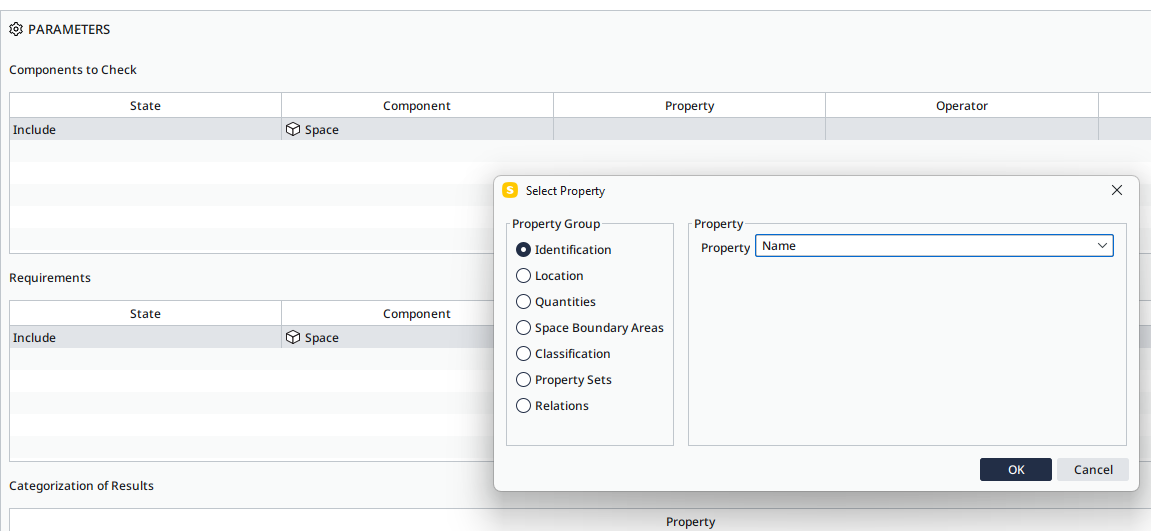The height and width of the screenshot is (531, 1151).
Task: Click State header in Requirements table
Action: (145, 314)
